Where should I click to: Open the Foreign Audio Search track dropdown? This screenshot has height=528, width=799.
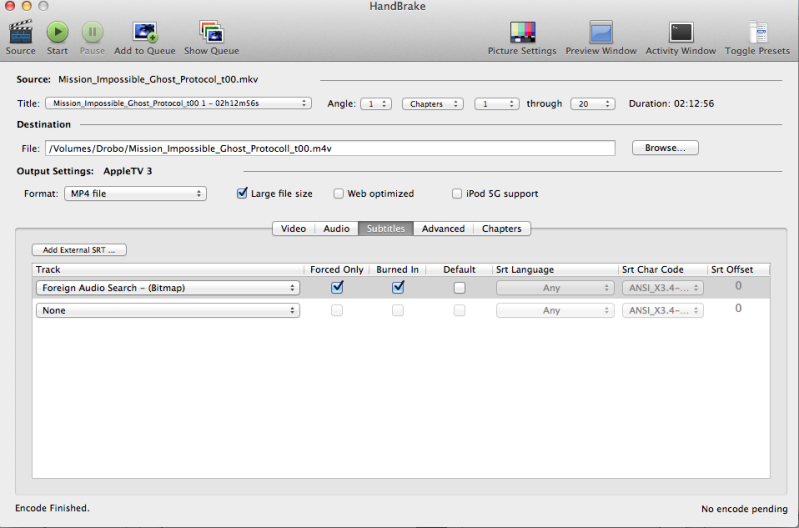click(x=168, y=288)
